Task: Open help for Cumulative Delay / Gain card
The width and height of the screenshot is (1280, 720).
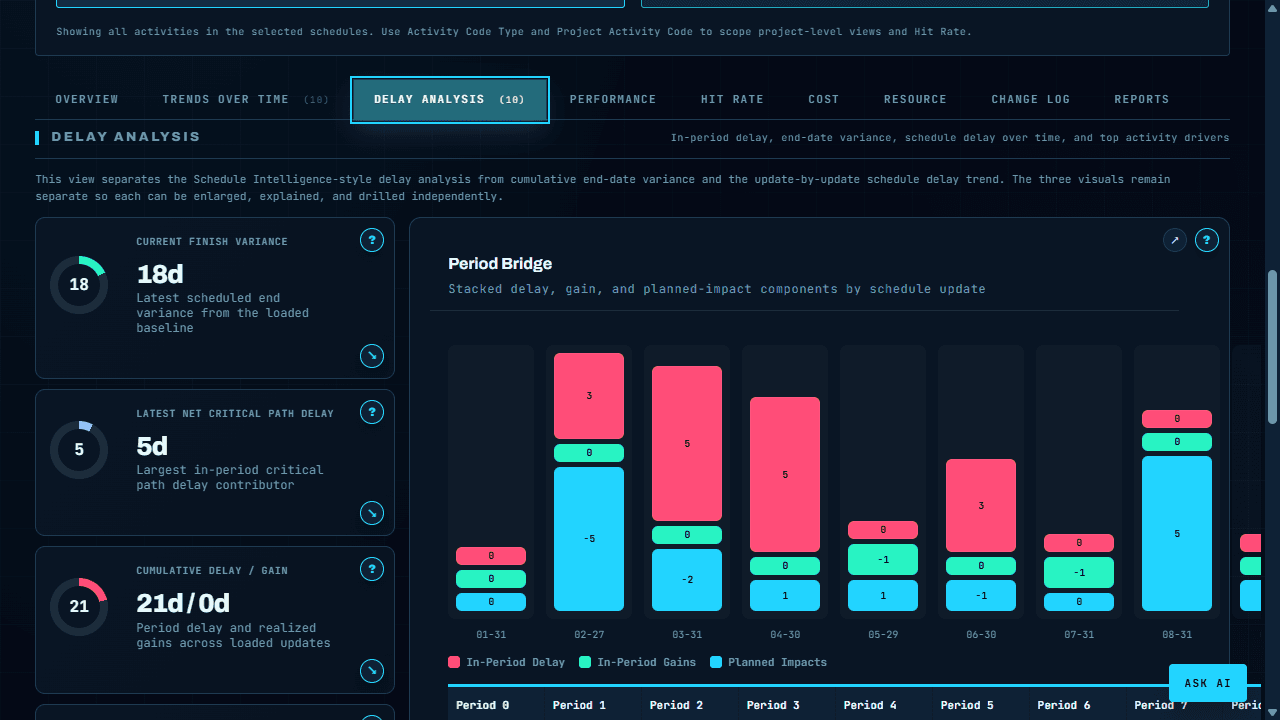Action: point(372,569)
